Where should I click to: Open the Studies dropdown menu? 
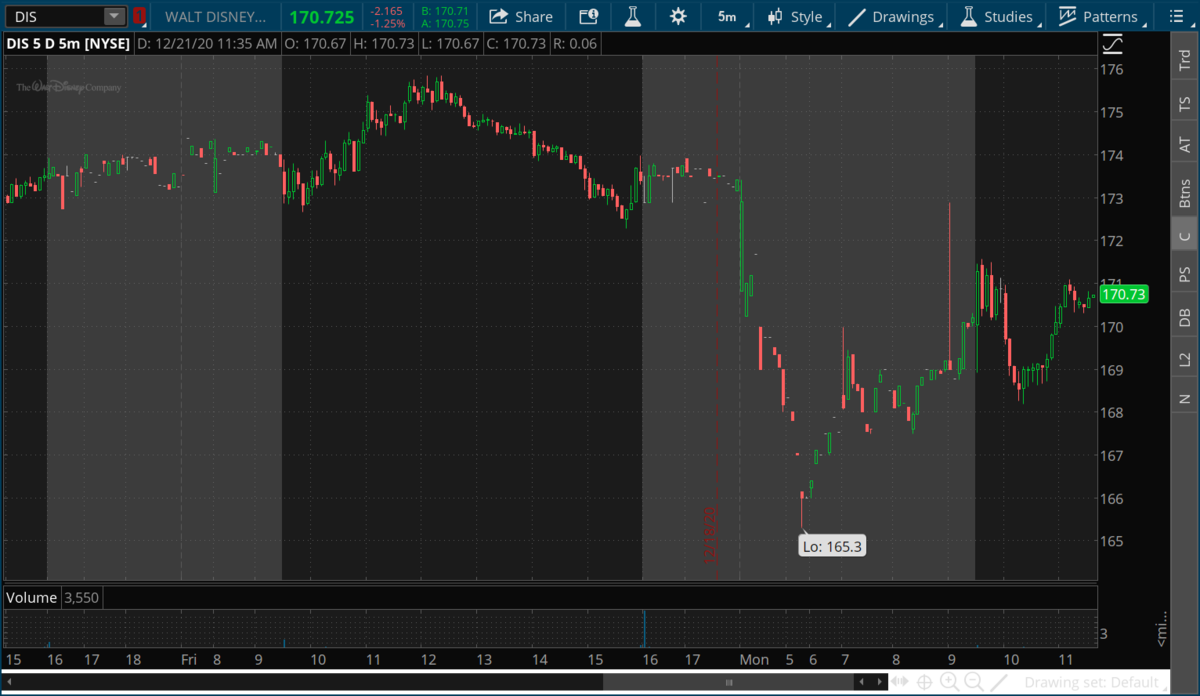[997, 17]
